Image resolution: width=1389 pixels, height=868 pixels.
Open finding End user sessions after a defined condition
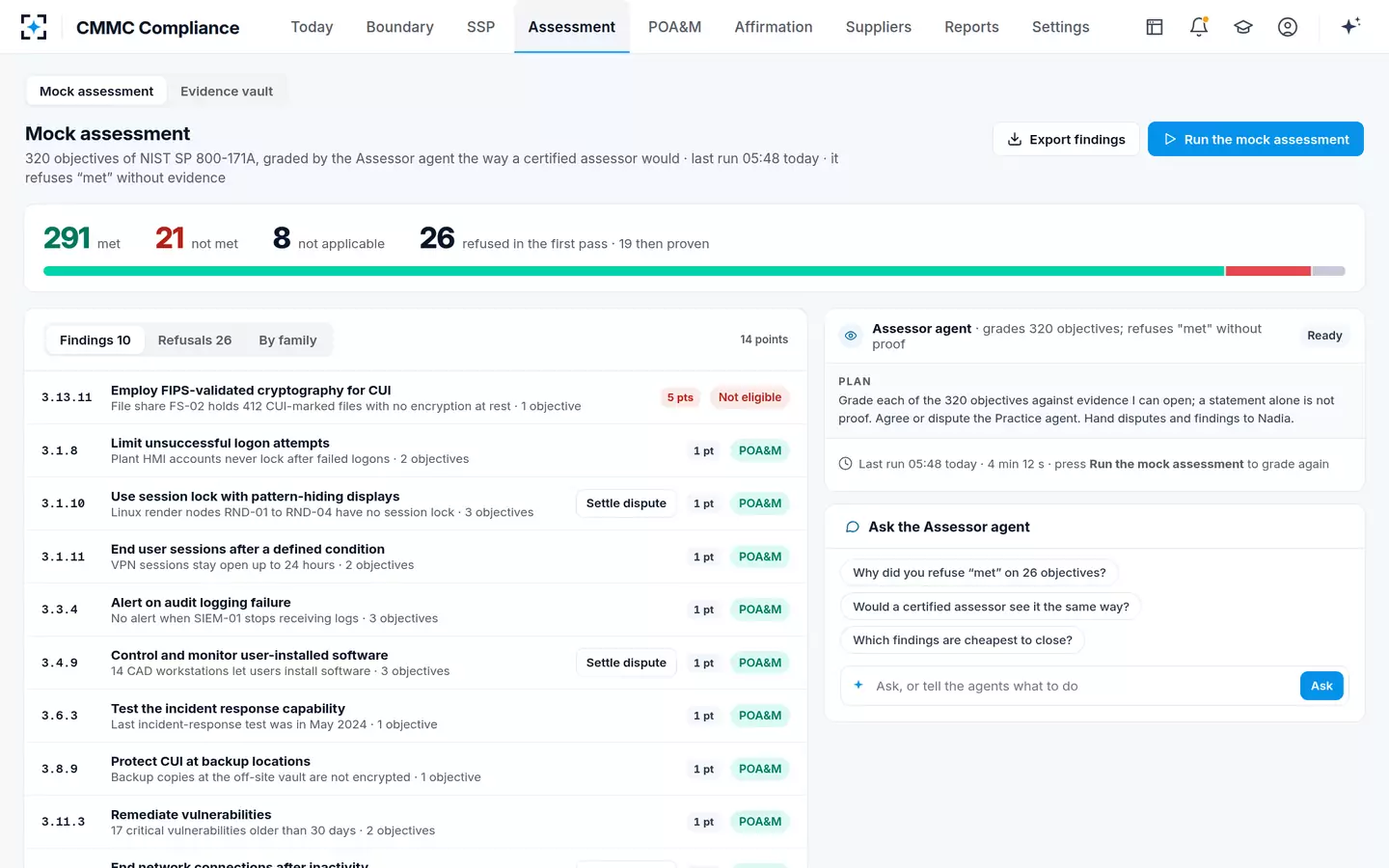click(x=416, y=556)
